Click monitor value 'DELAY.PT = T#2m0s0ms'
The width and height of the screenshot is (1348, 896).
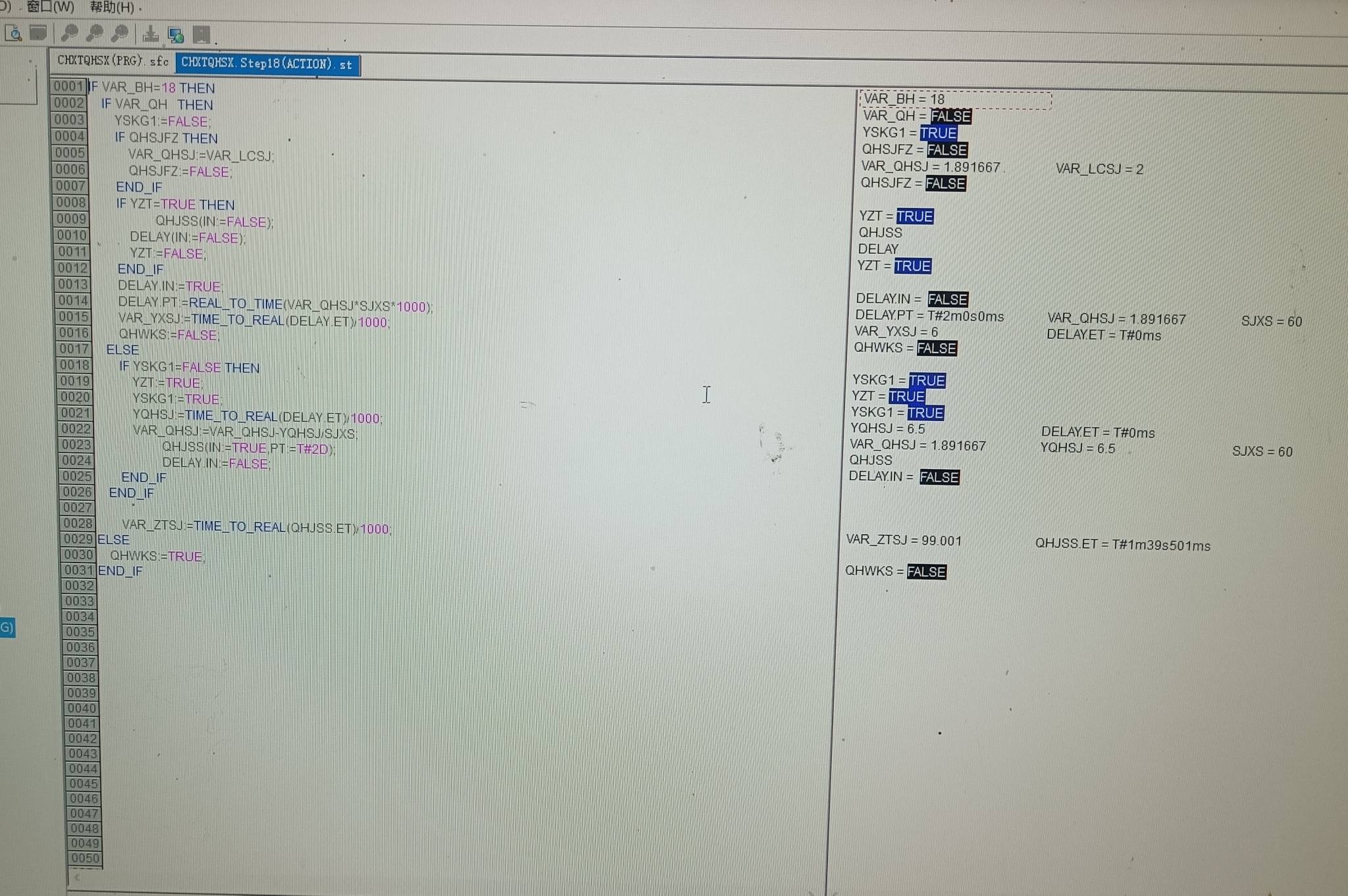coord(929,316)
